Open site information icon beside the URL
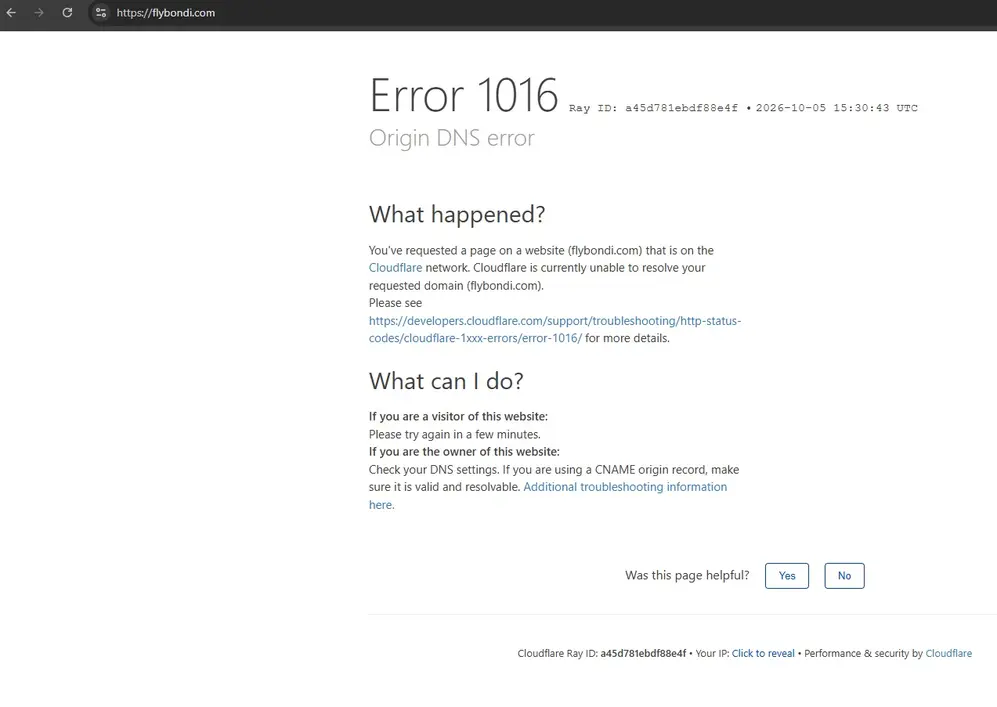Image resolution: width=997 pixels, height=707 pixels. [100, 13]
